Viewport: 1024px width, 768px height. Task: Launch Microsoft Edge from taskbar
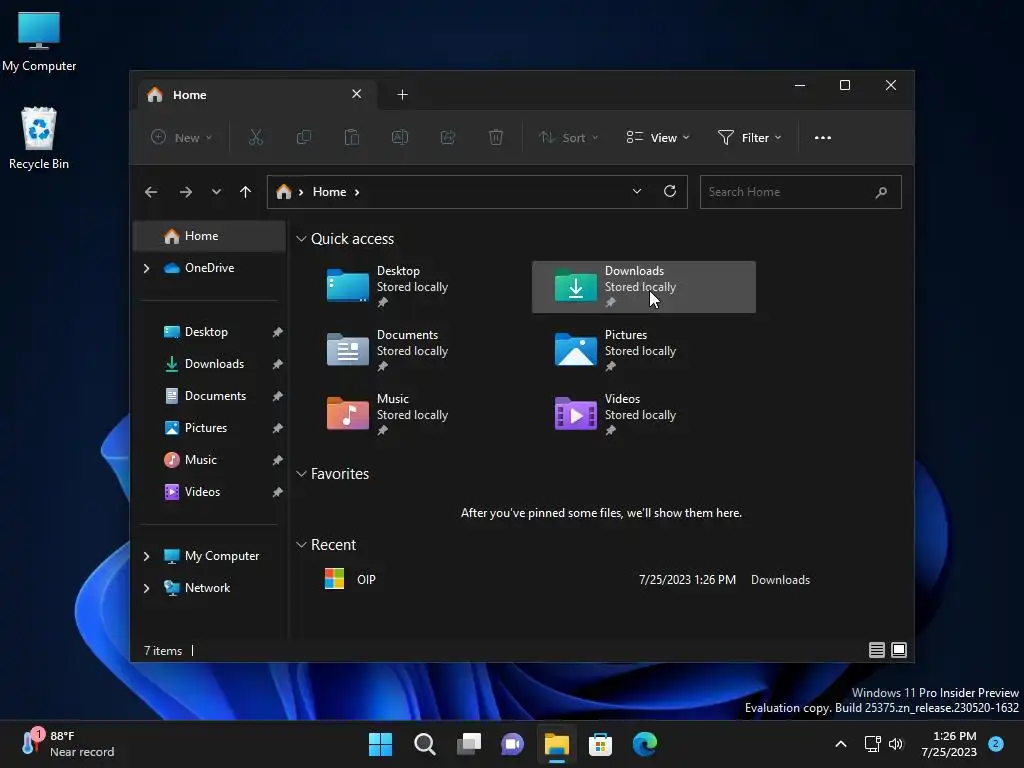645,744
